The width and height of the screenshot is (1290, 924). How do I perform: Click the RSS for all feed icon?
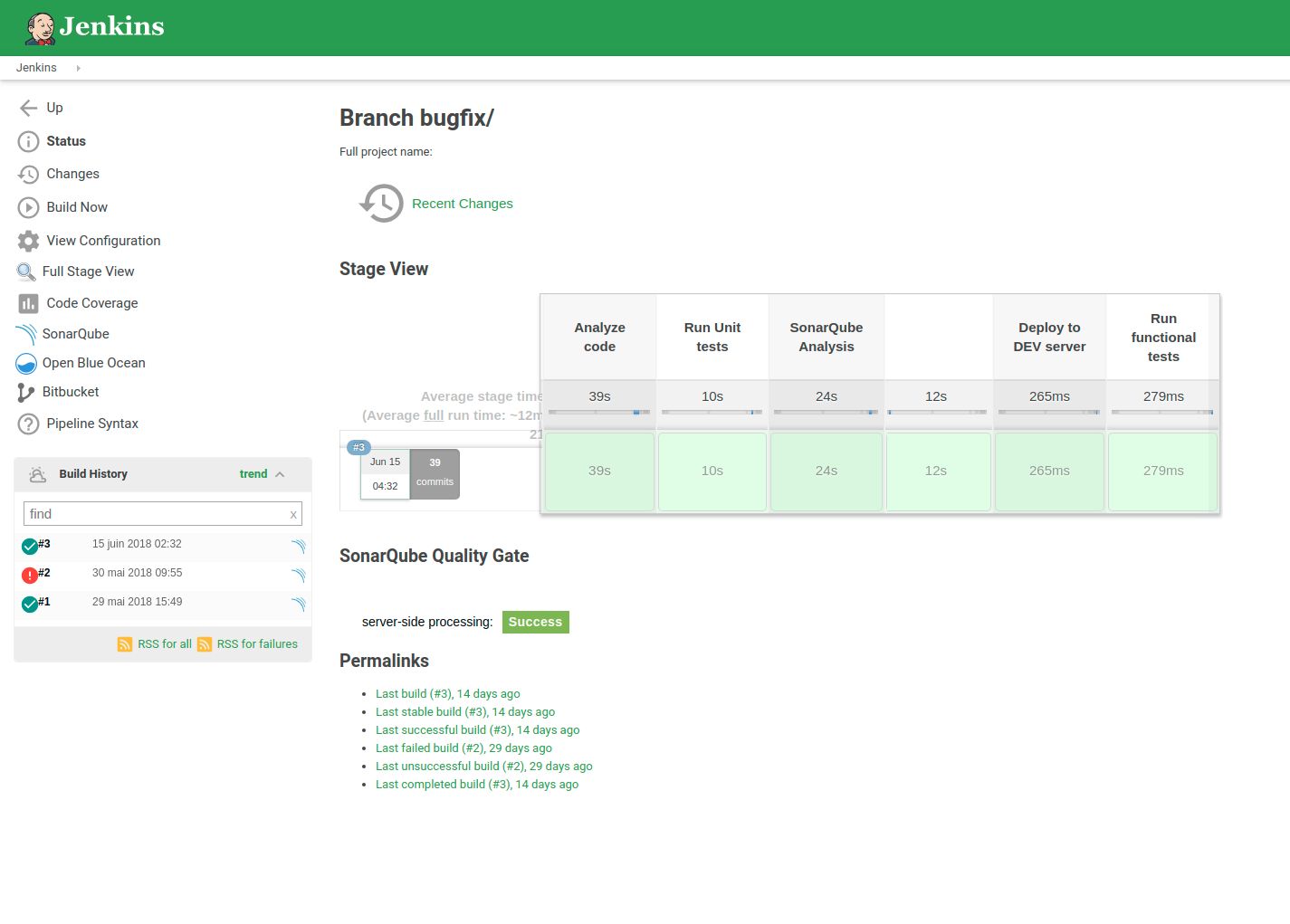click(125, 644)
